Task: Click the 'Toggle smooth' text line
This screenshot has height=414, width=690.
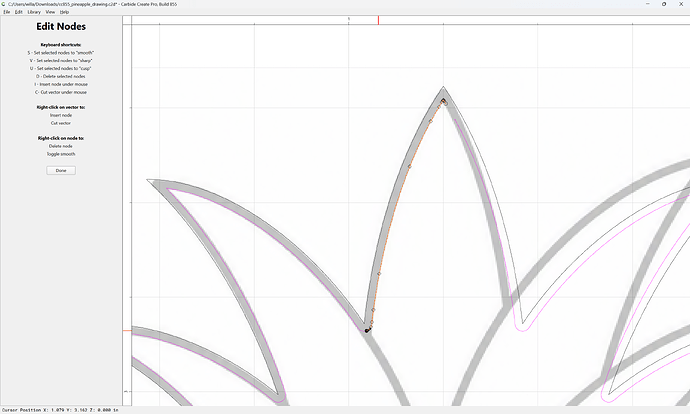Action: coord(61,154)
